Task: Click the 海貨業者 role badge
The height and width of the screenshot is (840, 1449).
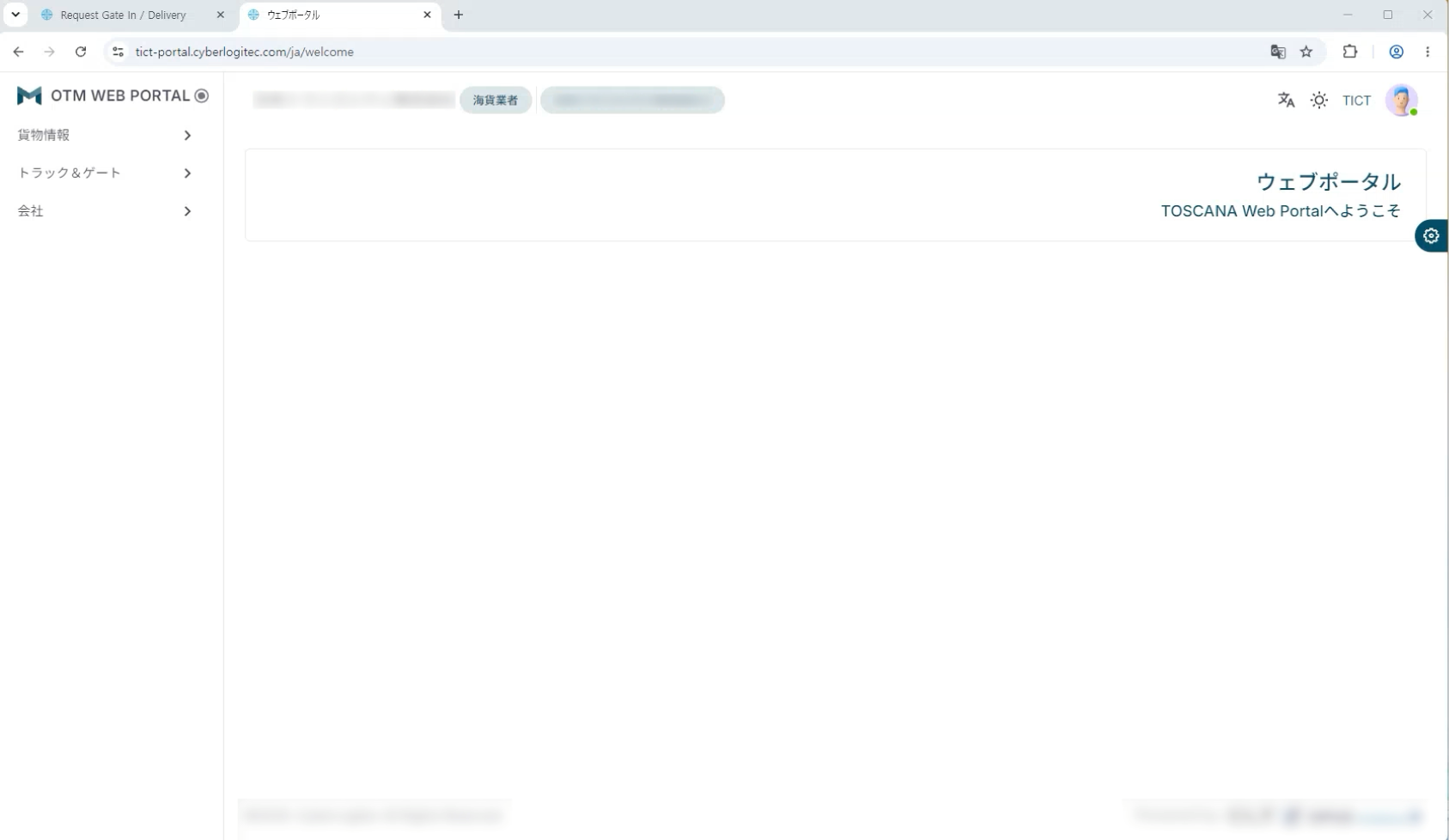Action: [x=496, y=100]
